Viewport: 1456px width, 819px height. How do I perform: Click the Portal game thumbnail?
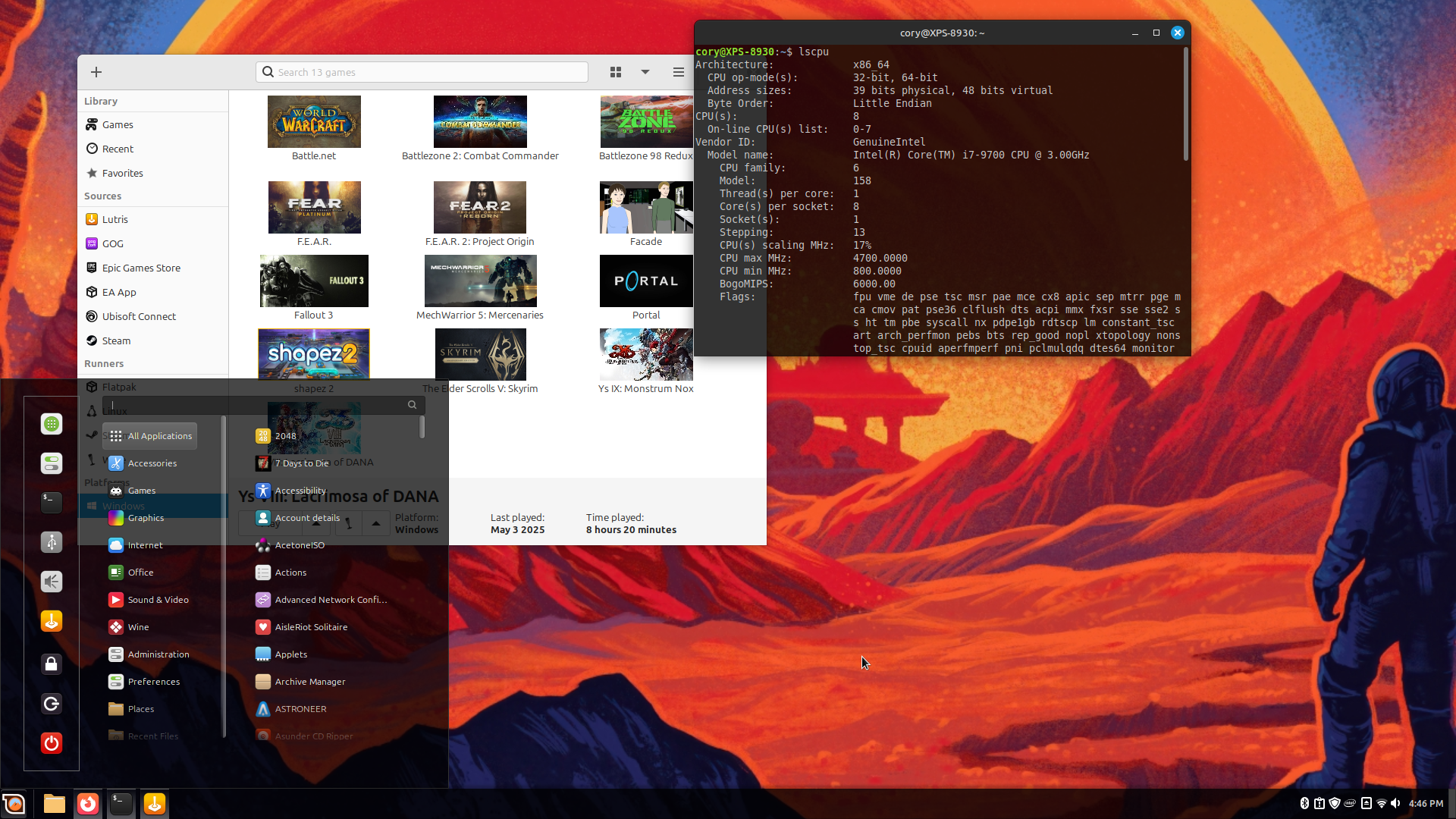click(646, 281)
